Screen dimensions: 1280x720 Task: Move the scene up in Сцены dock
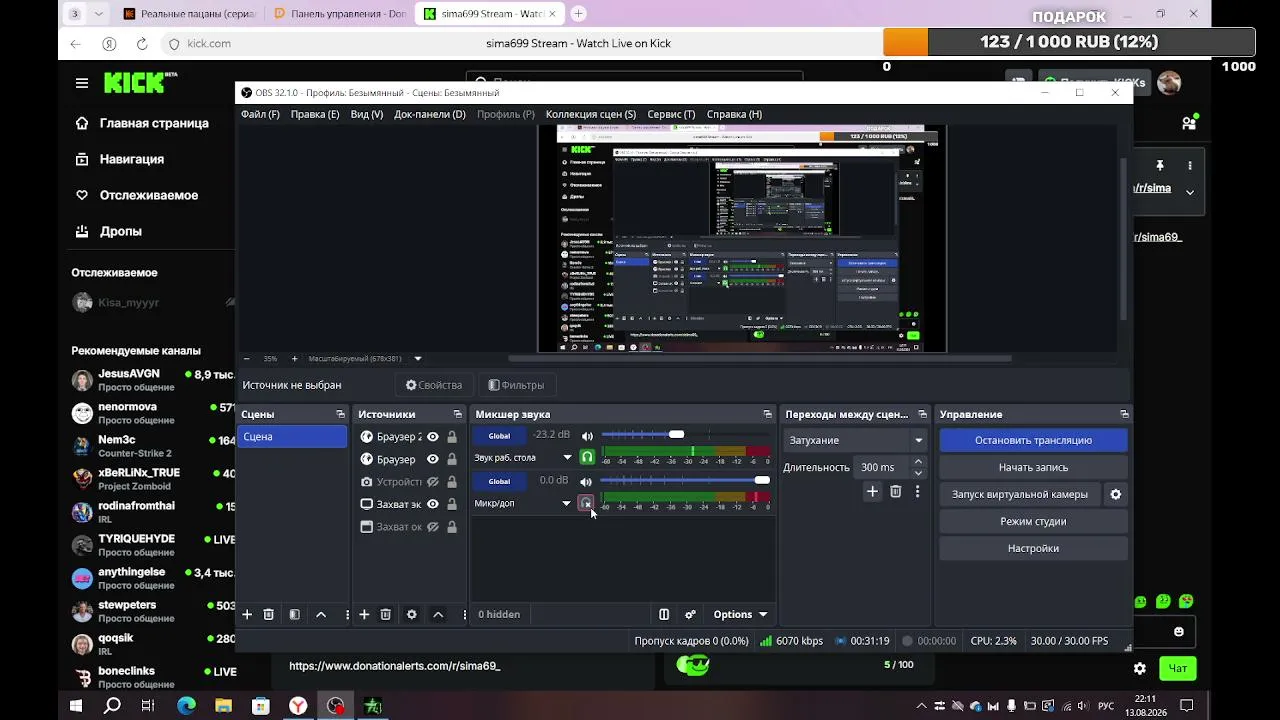click(321, 614)
